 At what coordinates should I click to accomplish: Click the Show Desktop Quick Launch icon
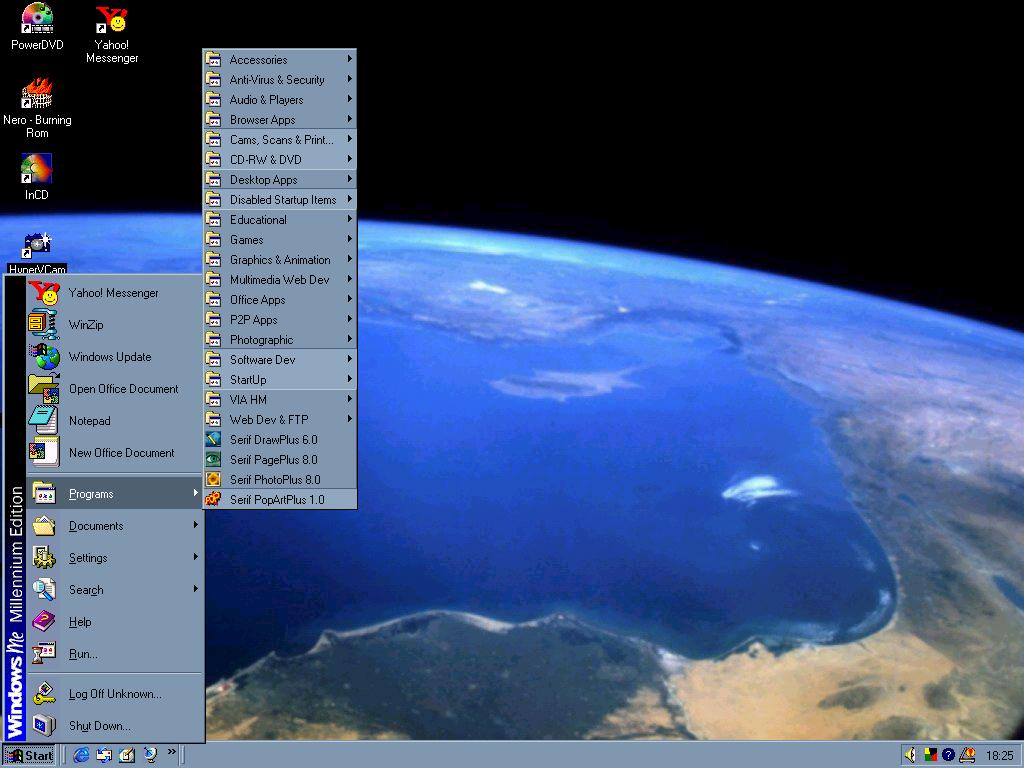point(127,755)
